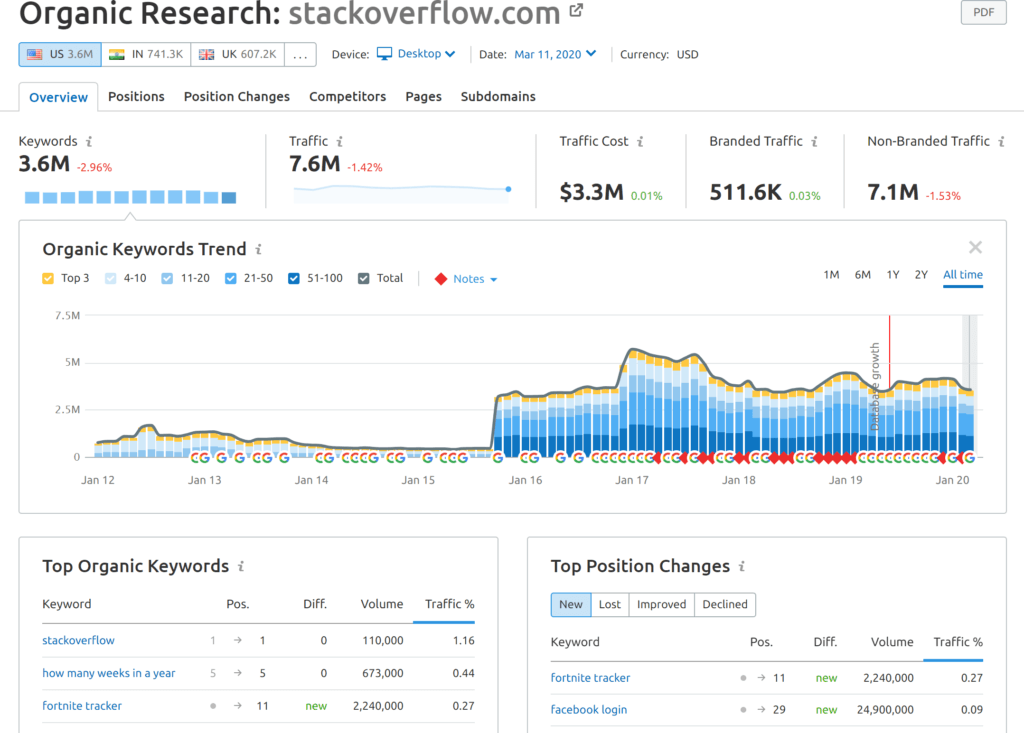Export report with PDF button
This screenshot has height=733, width=1024.
pyautogui.click(x=984, y=12)
